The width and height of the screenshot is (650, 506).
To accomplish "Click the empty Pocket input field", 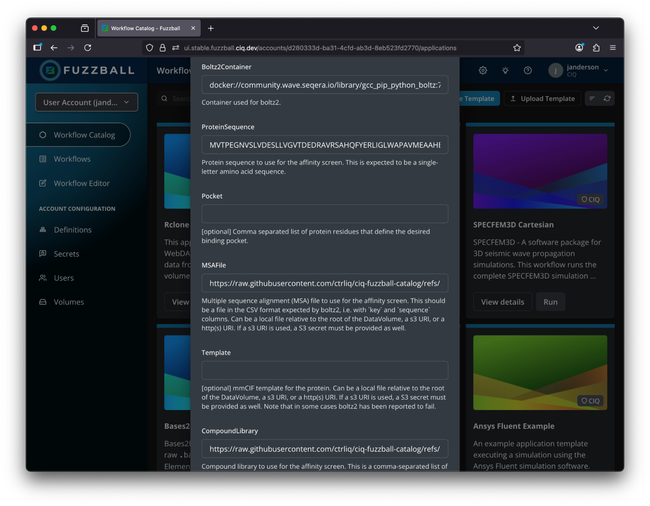I will coord(325,214).
